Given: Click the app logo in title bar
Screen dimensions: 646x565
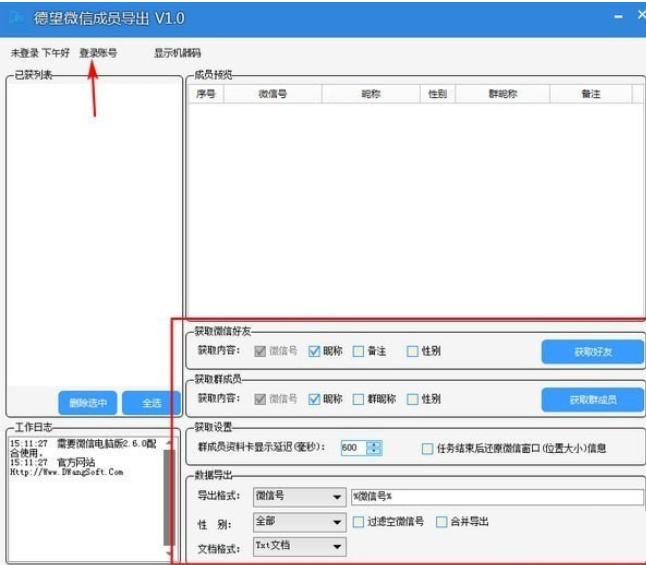Looking at the screenshot, I should (16, 18).
